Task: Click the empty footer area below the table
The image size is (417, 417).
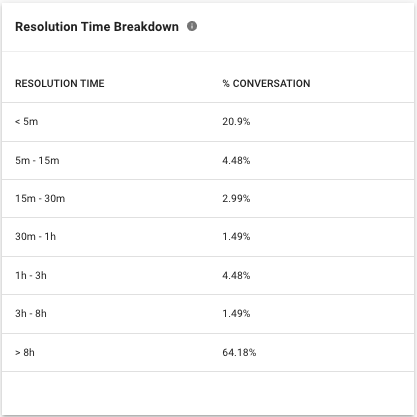Action: click(x=208, y=393)
